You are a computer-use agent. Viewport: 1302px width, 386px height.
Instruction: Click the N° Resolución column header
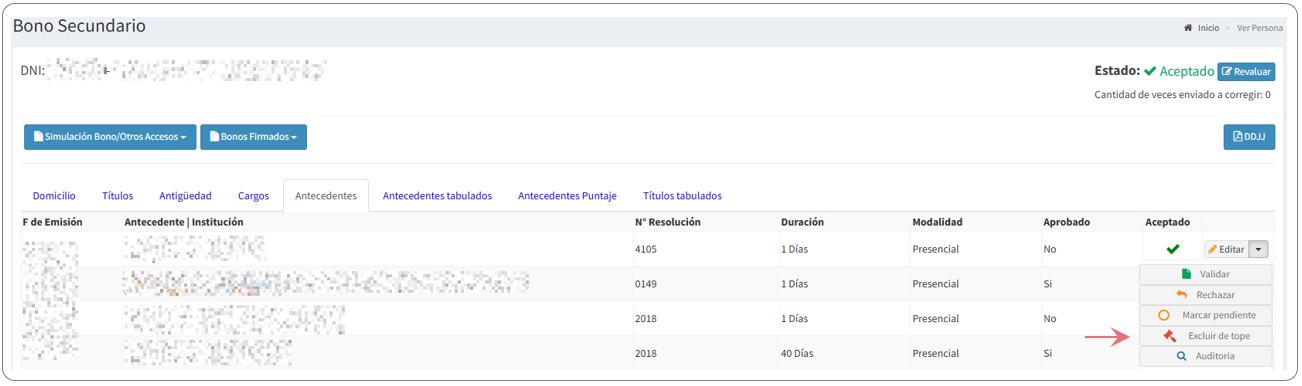668,222
